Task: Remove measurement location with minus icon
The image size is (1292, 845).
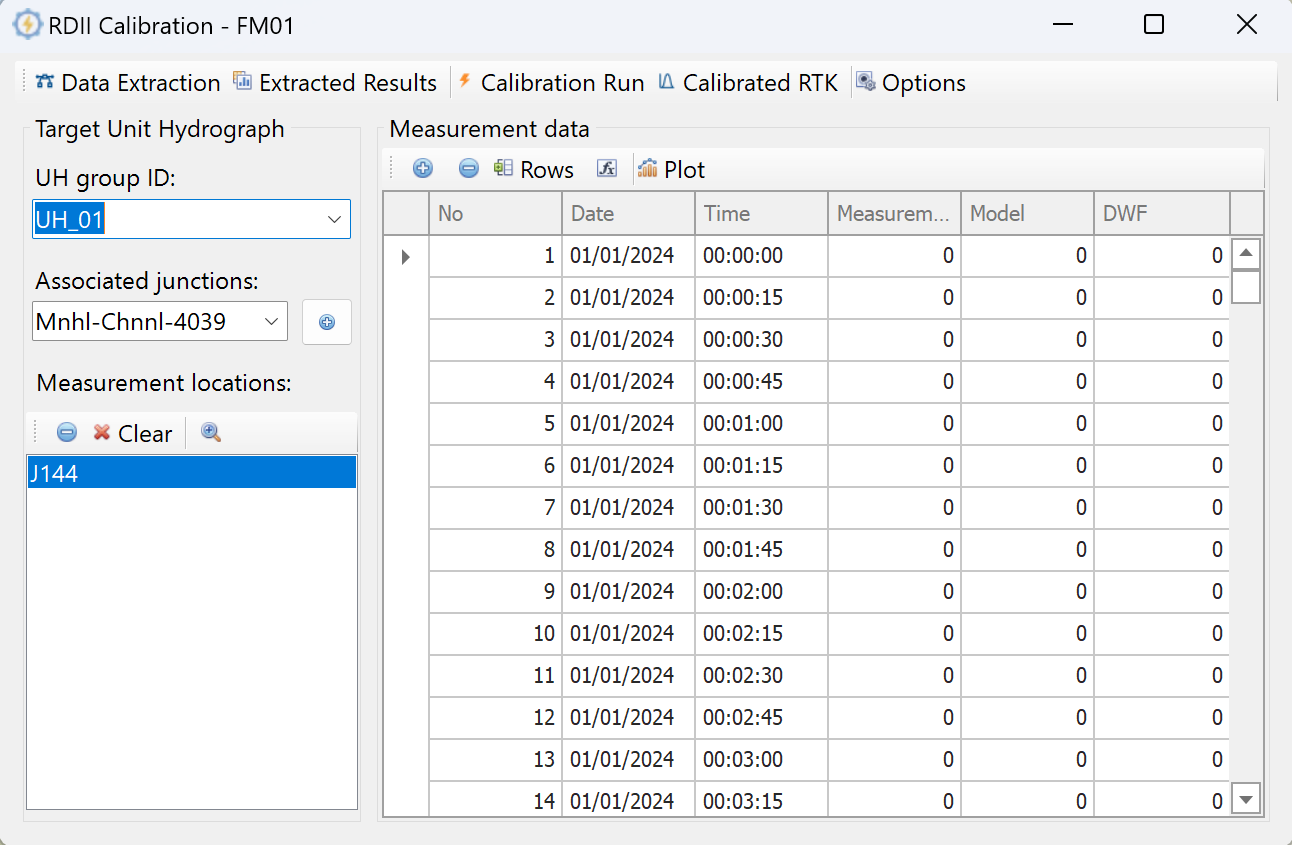Action: (x=67, y=433)
